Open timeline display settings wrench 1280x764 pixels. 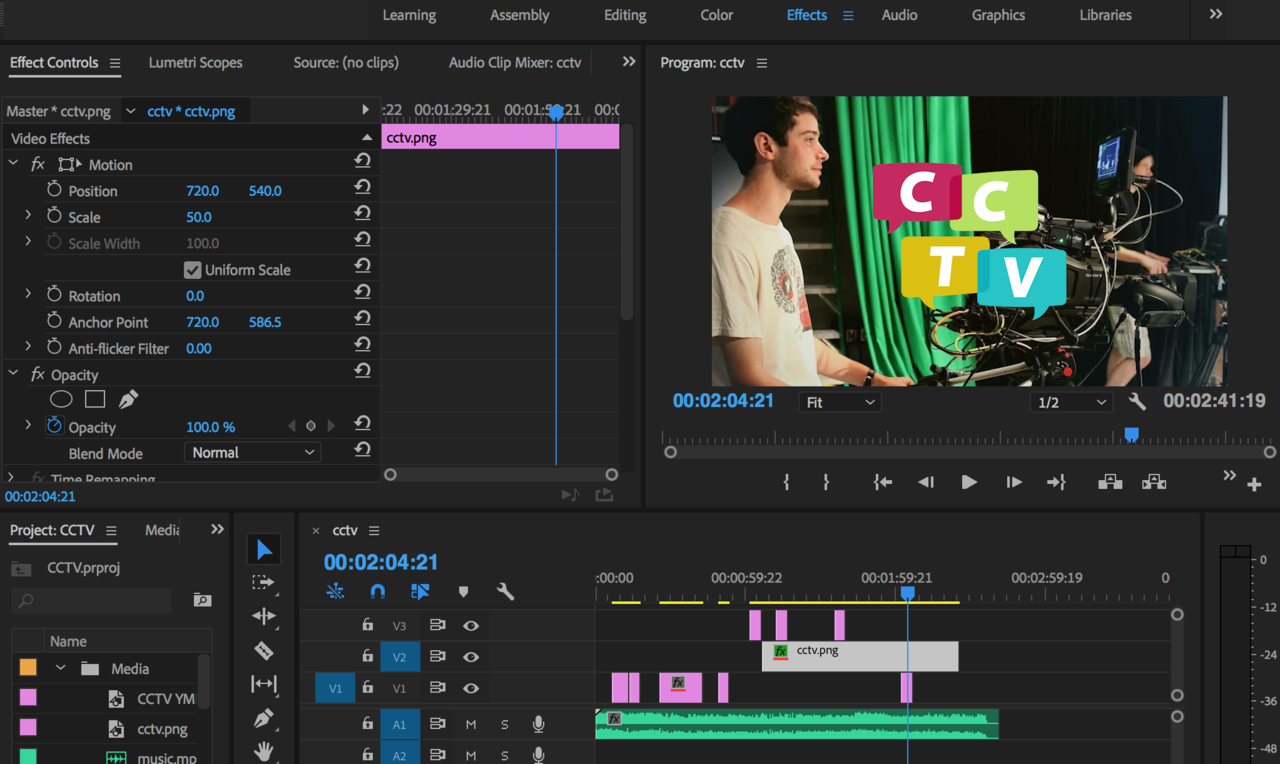pyautogui.click(x=506, y=592)
